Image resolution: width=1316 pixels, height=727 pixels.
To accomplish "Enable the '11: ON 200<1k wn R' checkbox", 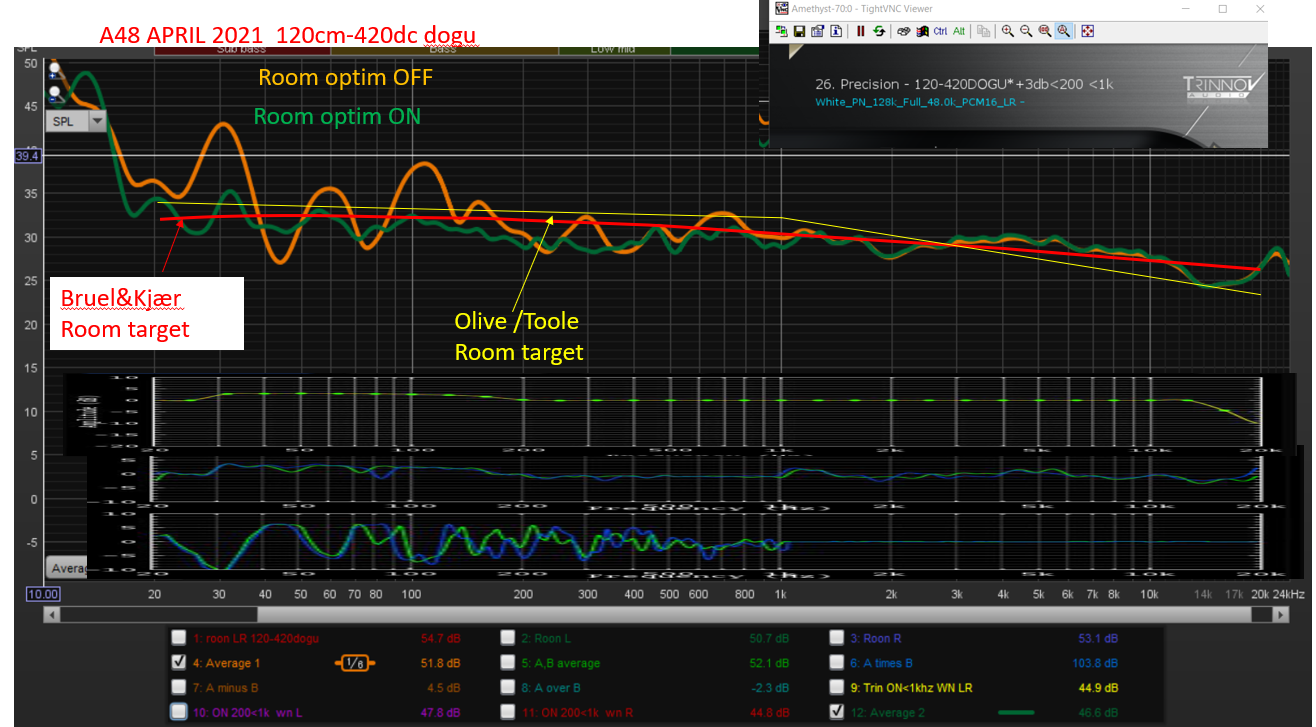I will [x=508, y=712].
